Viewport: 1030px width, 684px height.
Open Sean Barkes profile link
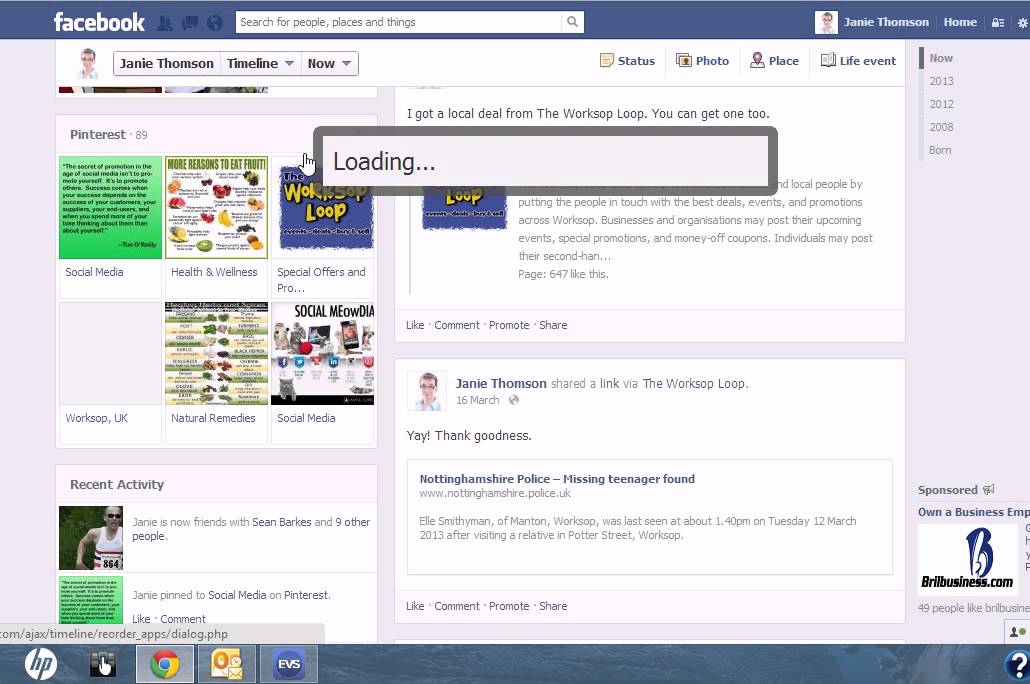point(282,522)
